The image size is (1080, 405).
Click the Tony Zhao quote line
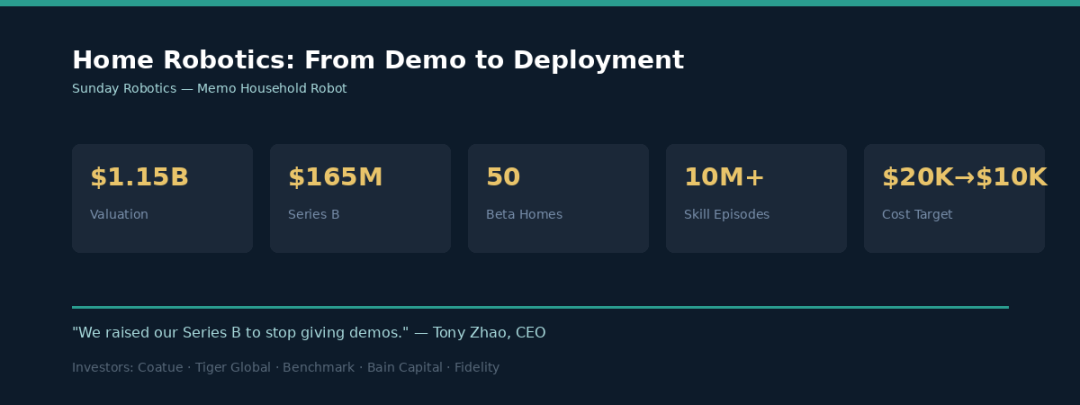pos(309,333)
